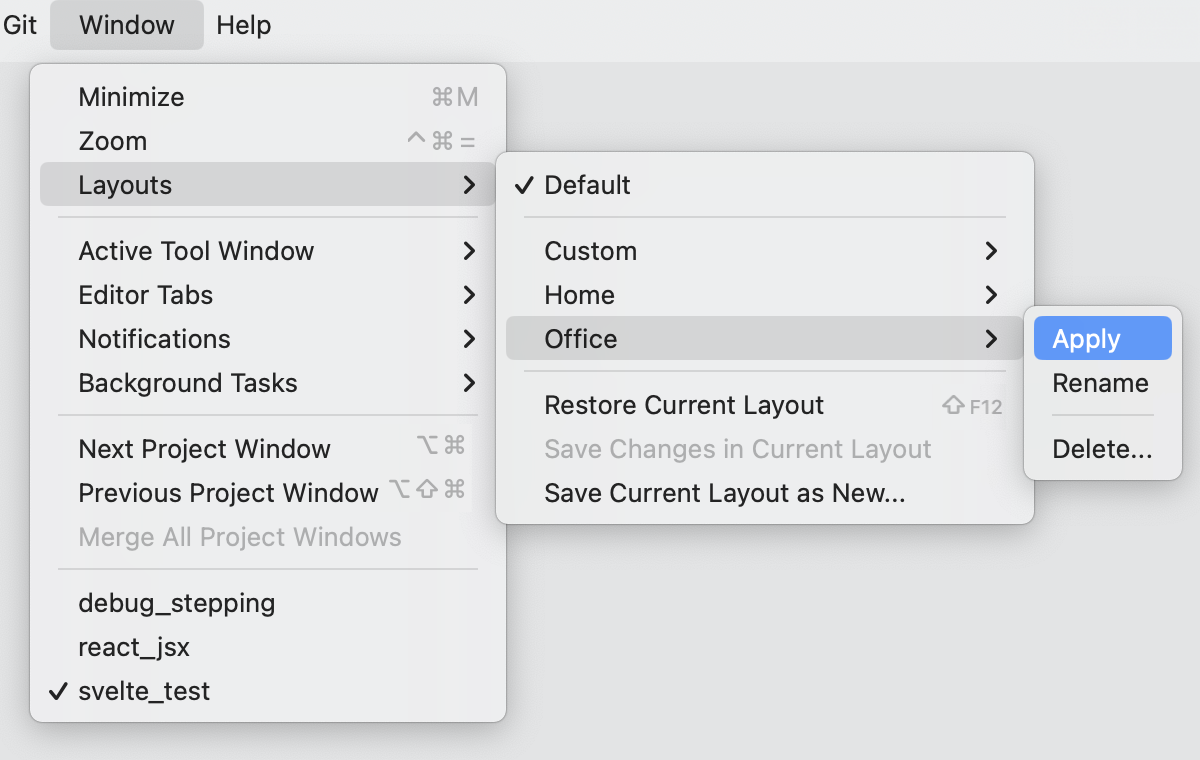Screen dimensions: 1200x760
Task: Open the Window menu in menu bar
Action: (x=127, y=25)
